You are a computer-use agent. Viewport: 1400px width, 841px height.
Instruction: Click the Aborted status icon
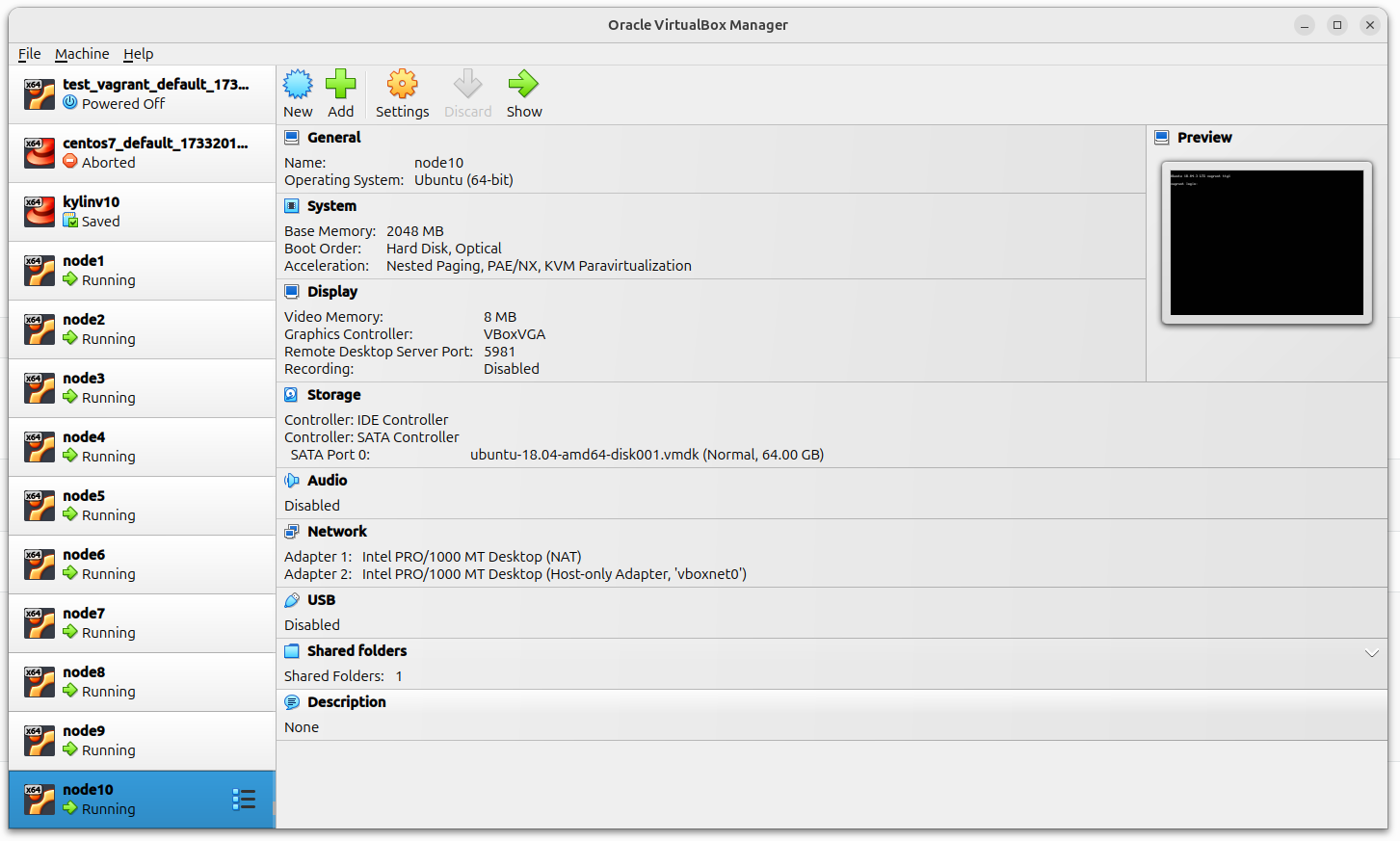(70, 162)
